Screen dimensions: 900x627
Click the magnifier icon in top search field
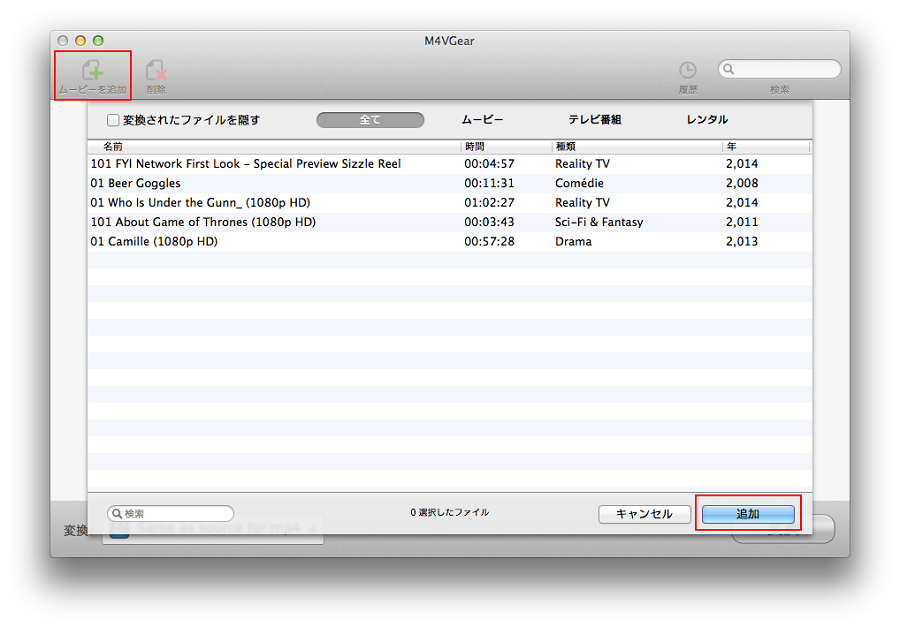(729, 70)
